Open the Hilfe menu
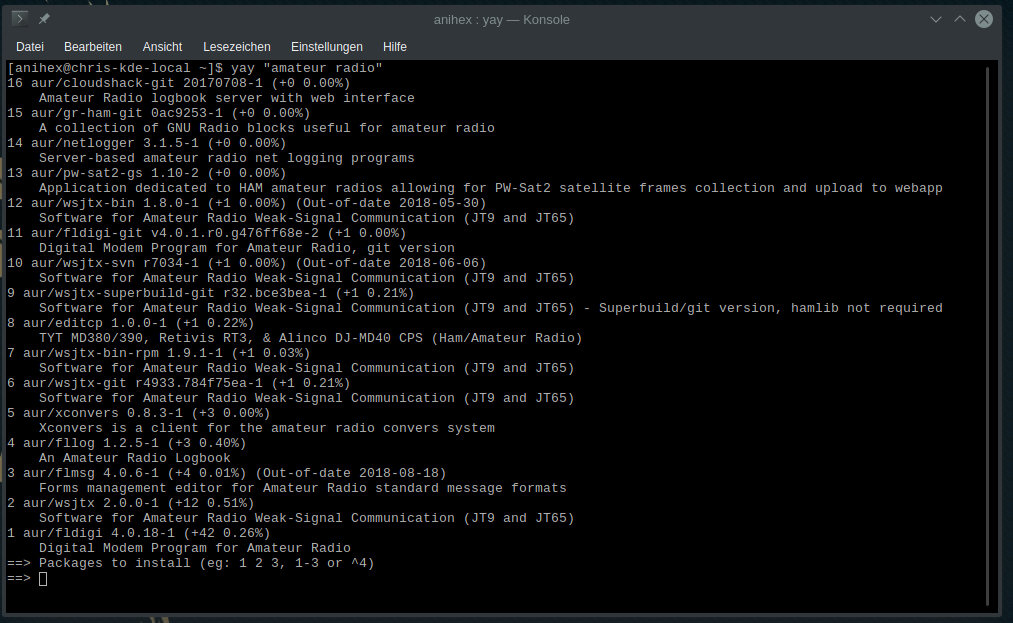The width and height of the screenshot is (1013, 623). (395, 47)
